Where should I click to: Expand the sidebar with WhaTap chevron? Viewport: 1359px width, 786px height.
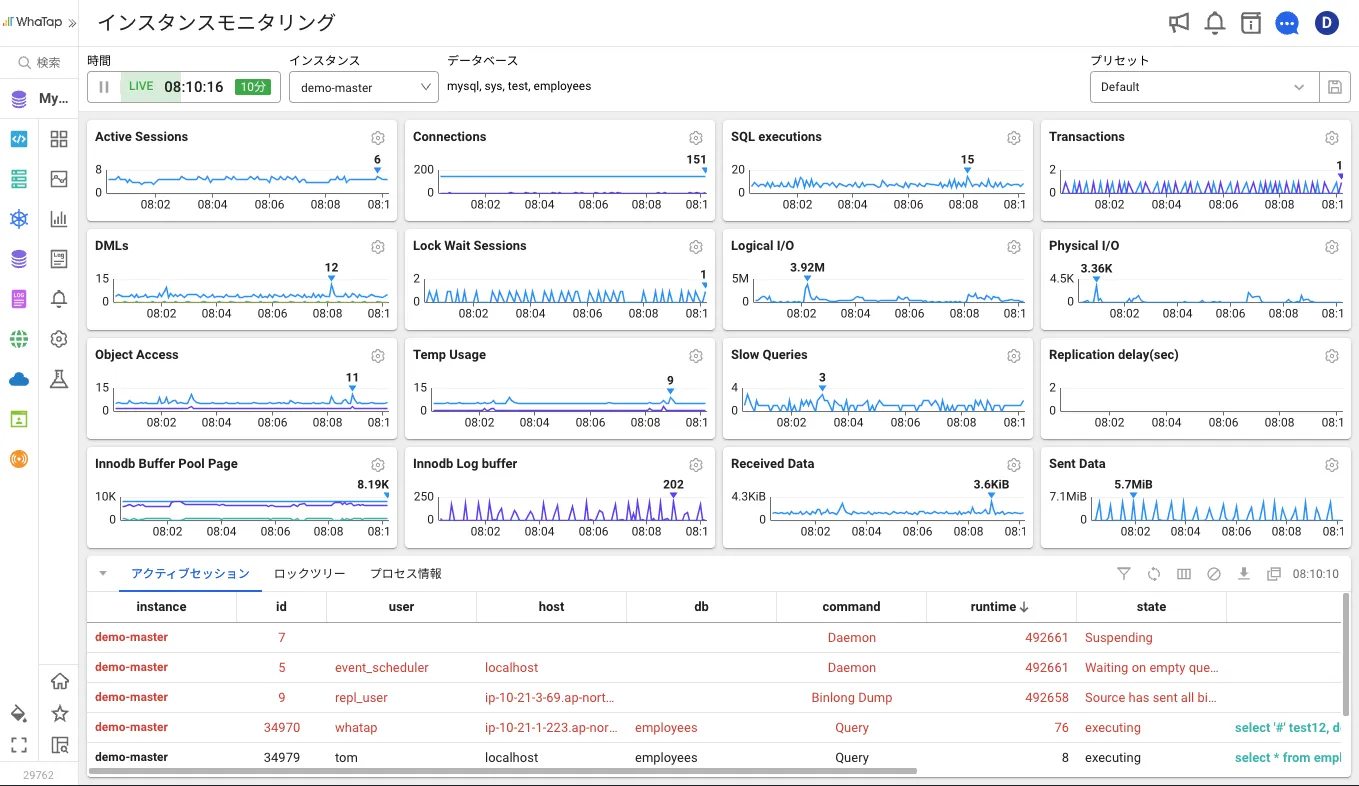coord(72,23)
